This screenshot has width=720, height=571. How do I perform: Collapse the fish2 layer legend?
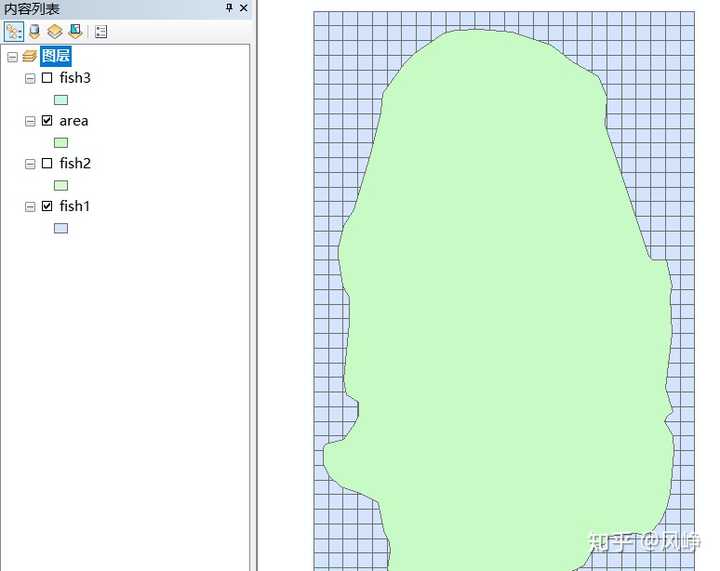click(x=30, y=164)
